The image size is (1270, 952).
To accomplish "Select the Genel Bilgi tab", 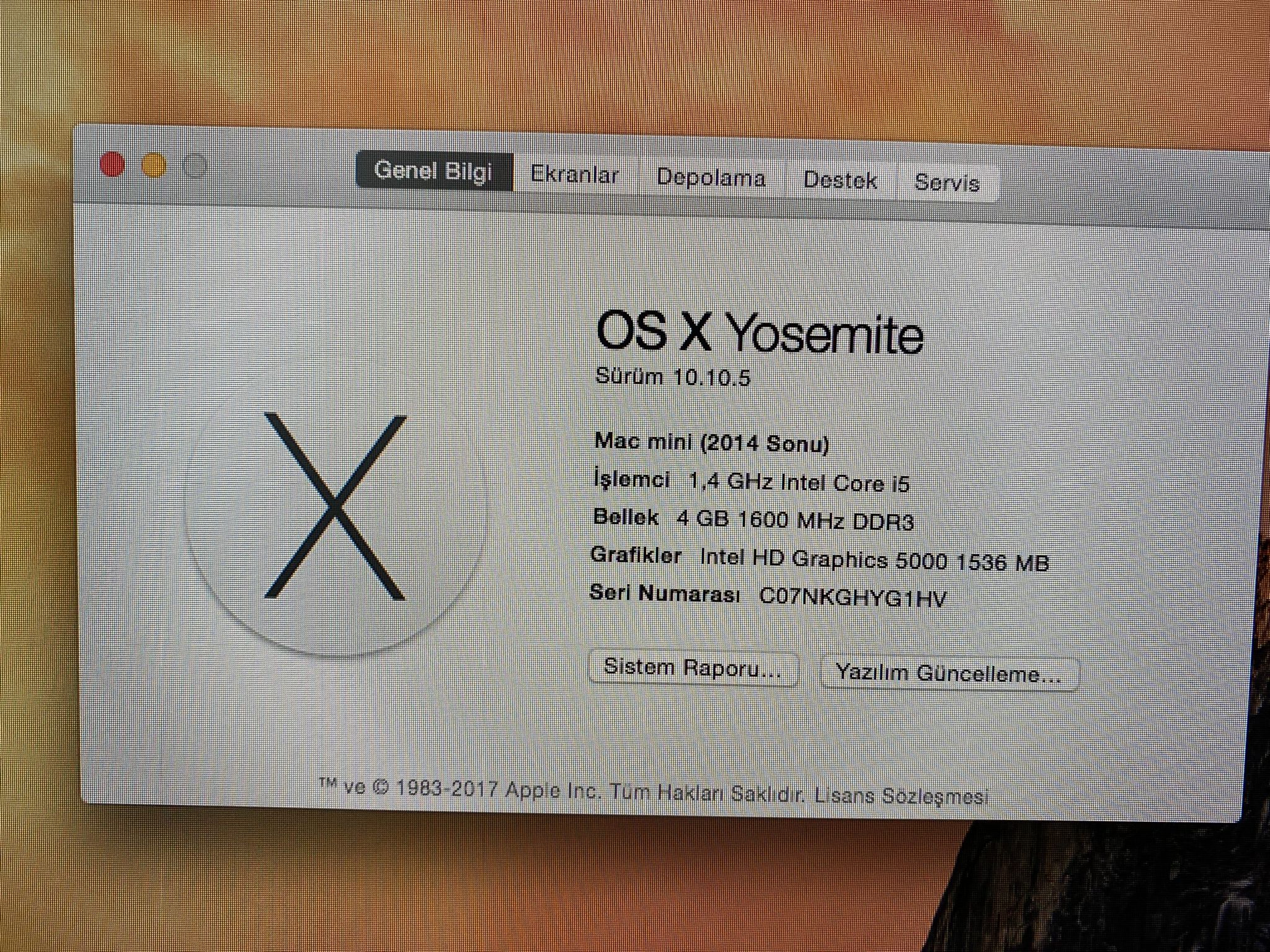I will pyautogui.click(x=434, y=171).
